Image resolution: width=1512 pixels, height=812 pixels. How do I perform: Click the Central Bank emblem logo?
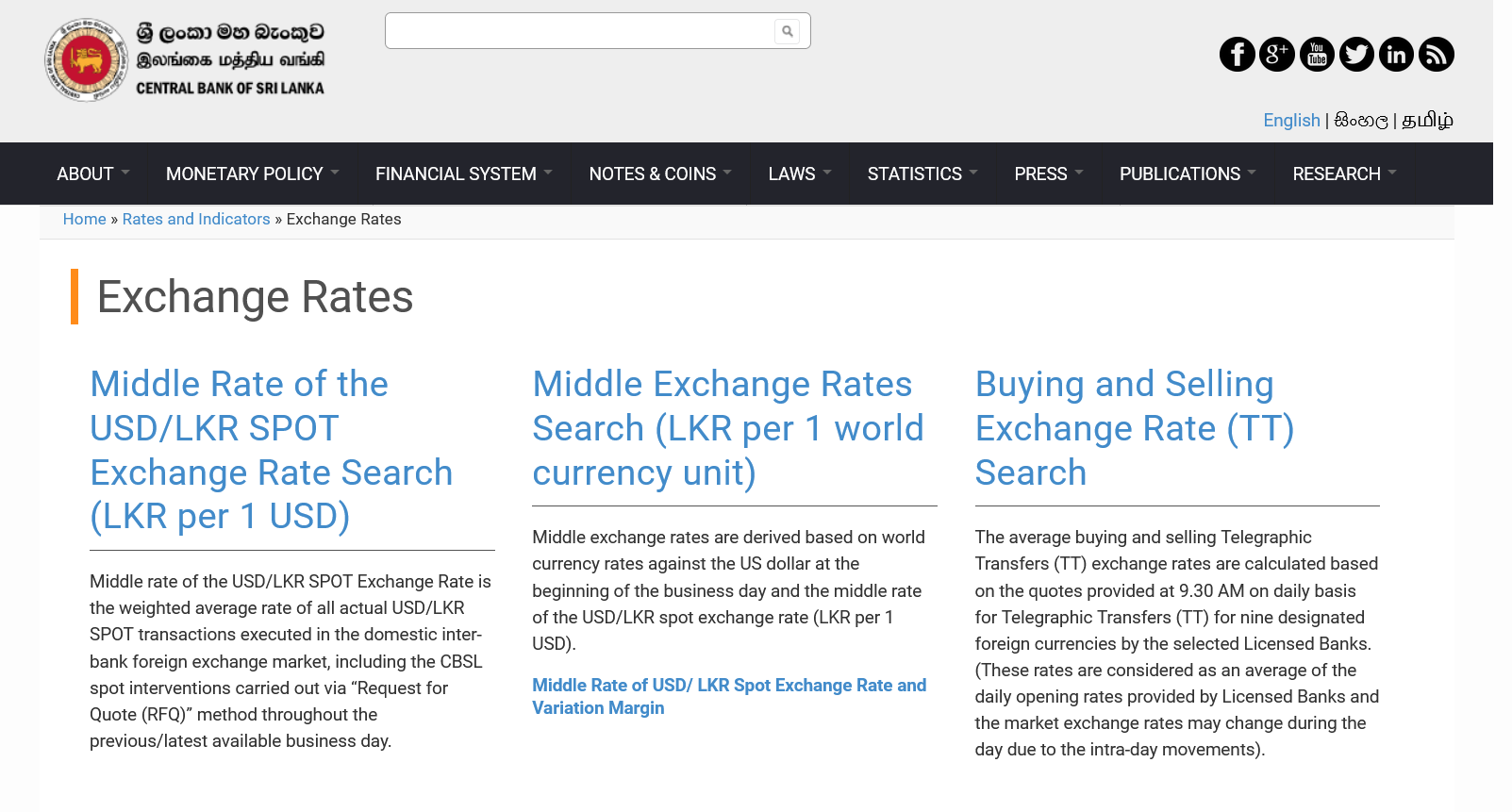[x=86, y=60]
